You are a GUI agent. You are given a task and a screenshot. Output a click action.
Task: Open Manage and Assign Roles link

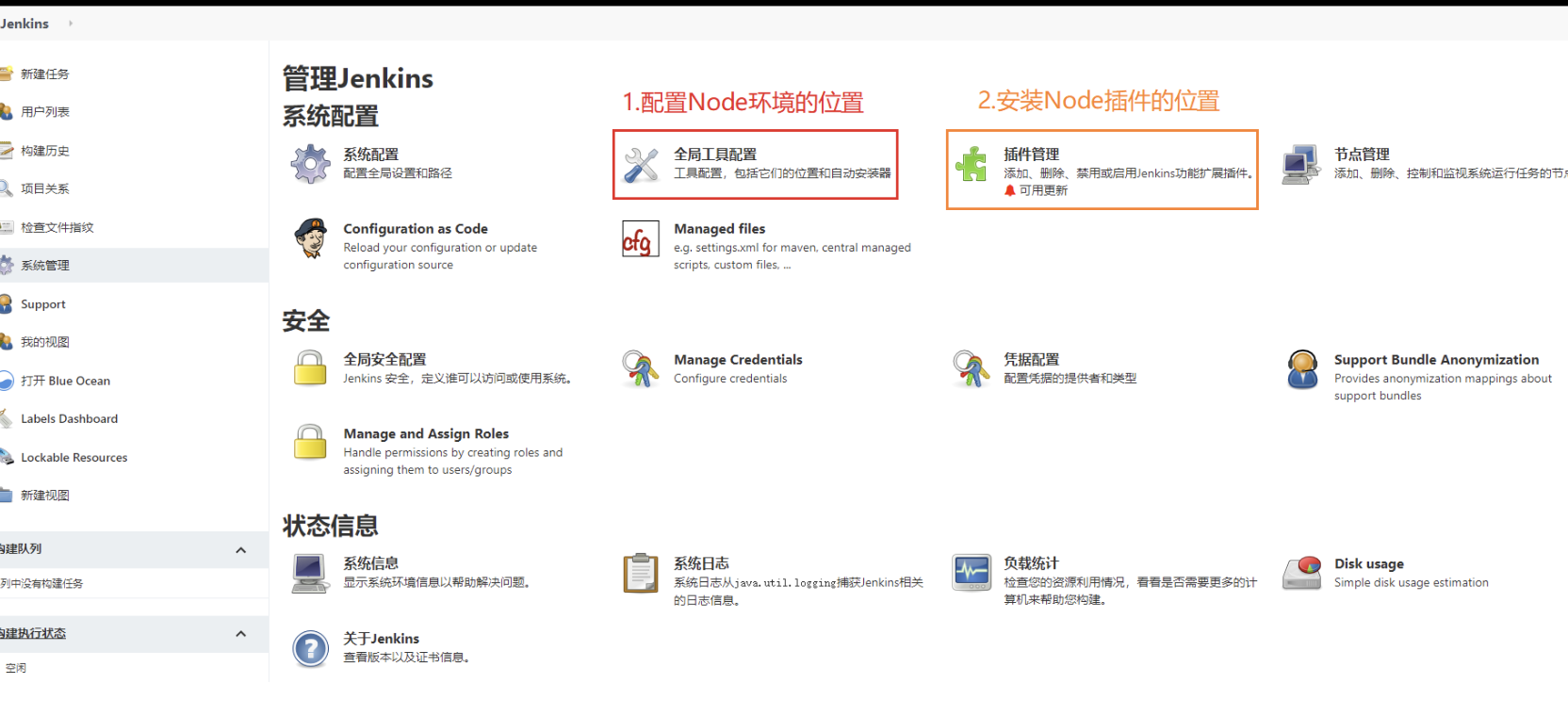426,434
